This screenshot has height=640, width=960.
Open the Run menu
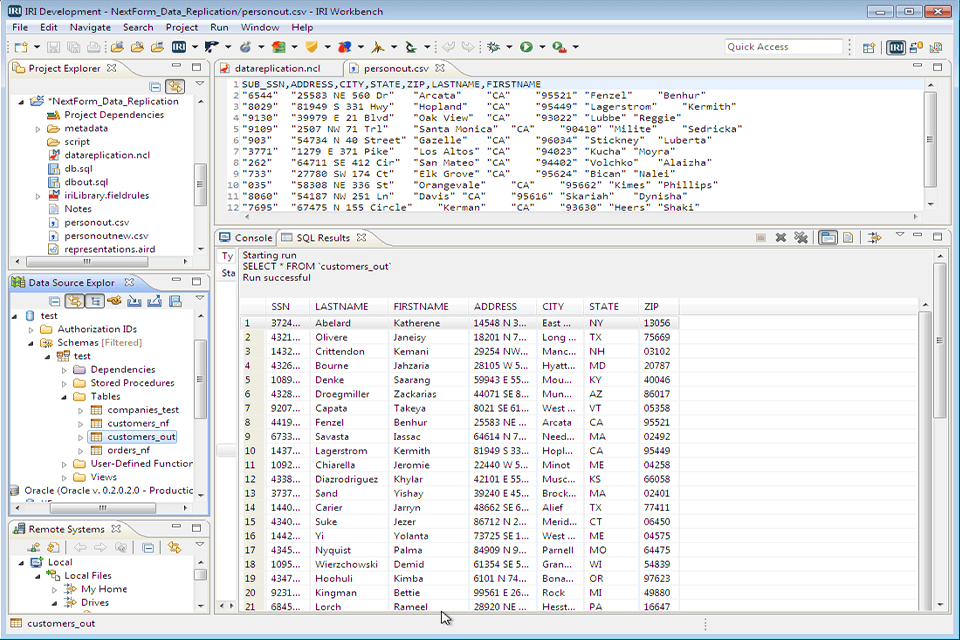tap(219, 28)
